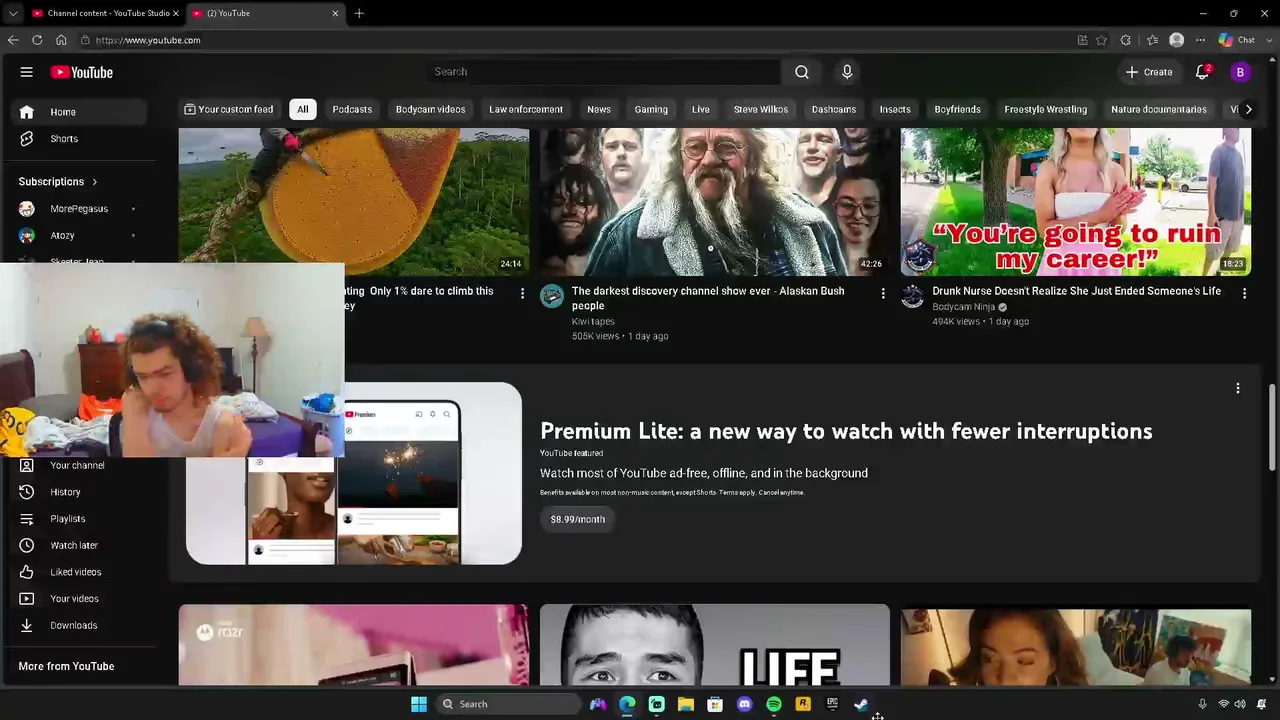The image size is (1280, 720).
Task: Select the Your custom feed chip
Action: pos(228,109)
